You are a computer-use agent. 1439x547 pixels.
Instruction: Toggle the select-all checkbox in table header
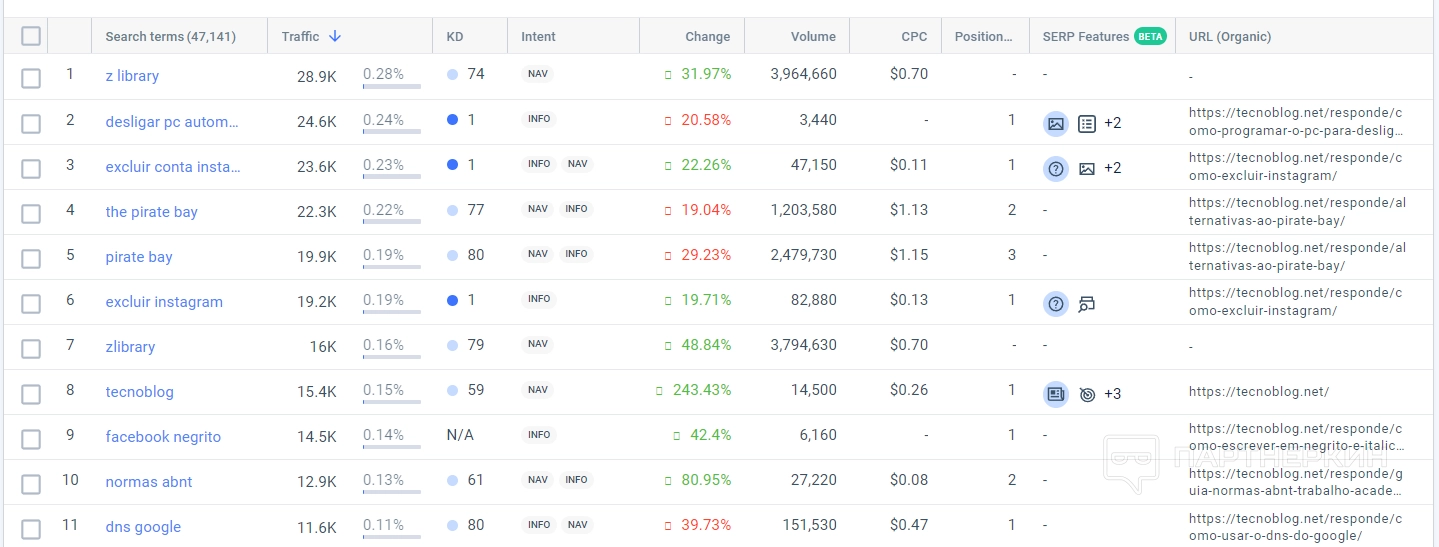pos(31,36)
